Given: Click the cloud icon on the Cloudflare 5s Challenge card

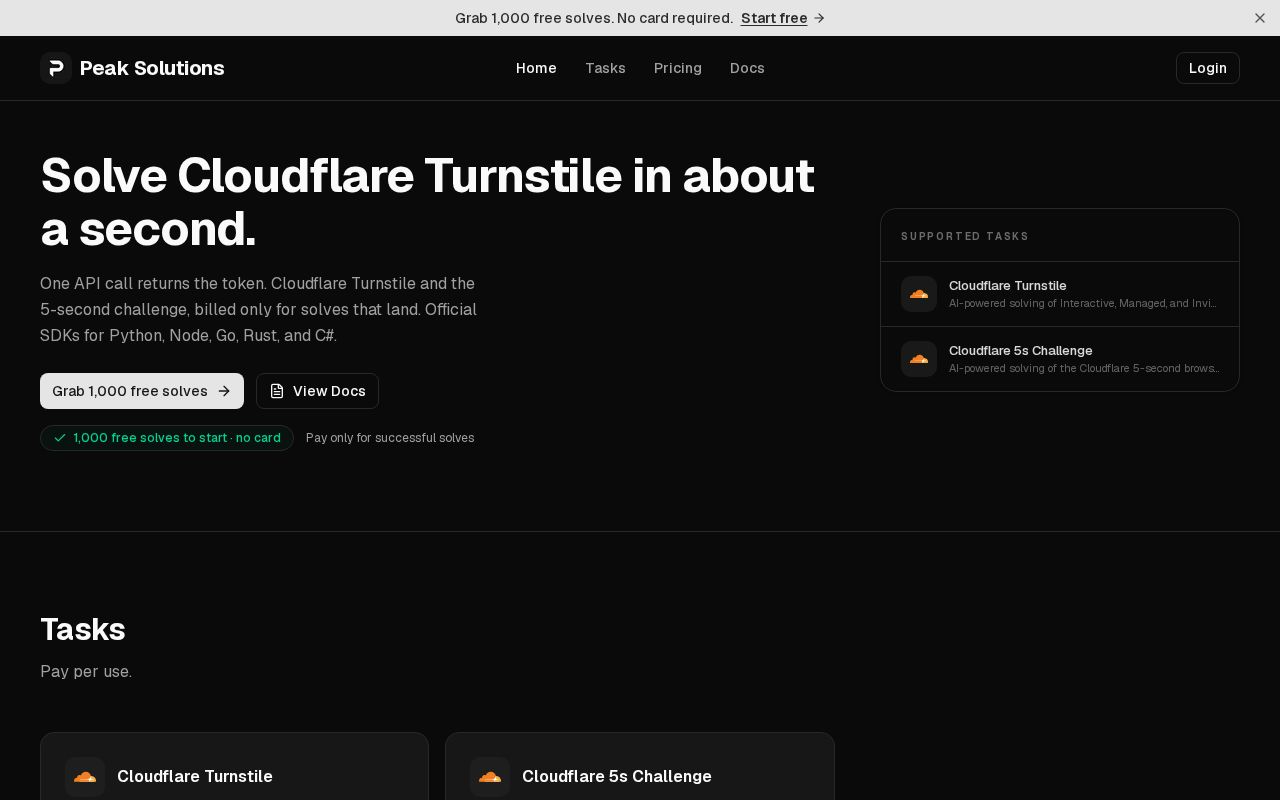Looking at the screenshot, I should 490,777.
